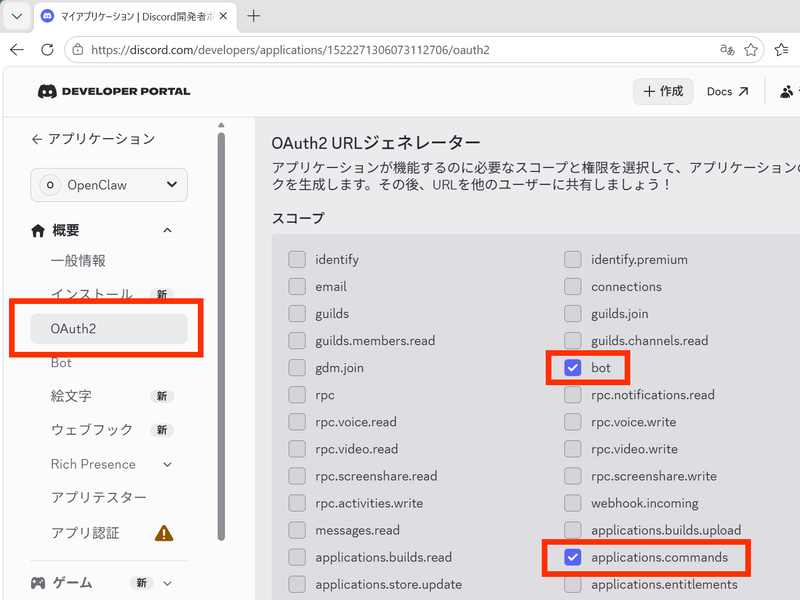Open the Docs external link
800x600 pixels.
(x=728, y=91)
